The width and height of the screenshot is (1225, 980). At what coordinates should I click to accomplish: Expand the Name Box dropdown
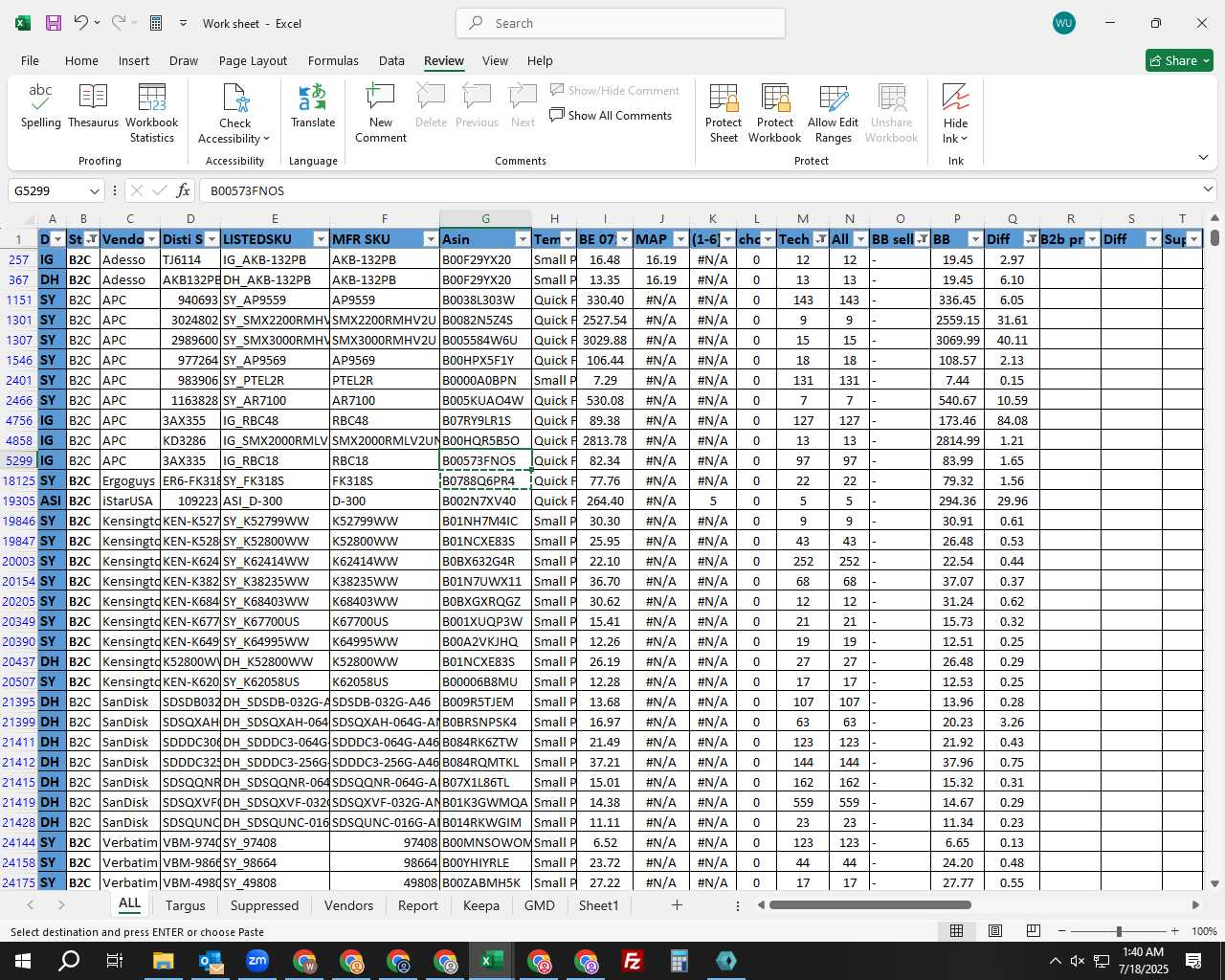click(x=94, y=190)
